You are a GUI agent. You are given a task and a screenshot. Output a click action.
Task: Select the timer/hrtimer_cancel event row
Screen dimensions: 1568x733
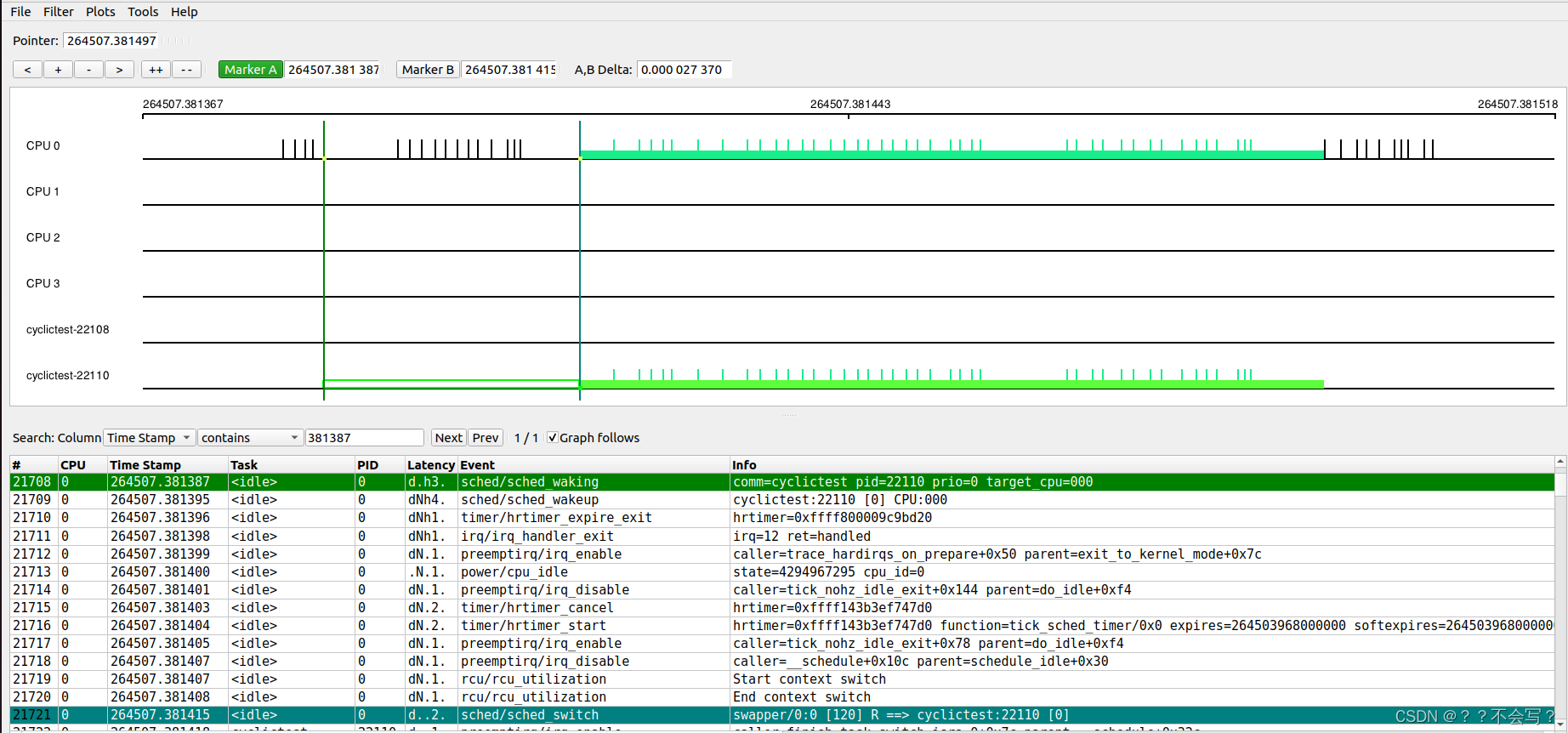782,608
